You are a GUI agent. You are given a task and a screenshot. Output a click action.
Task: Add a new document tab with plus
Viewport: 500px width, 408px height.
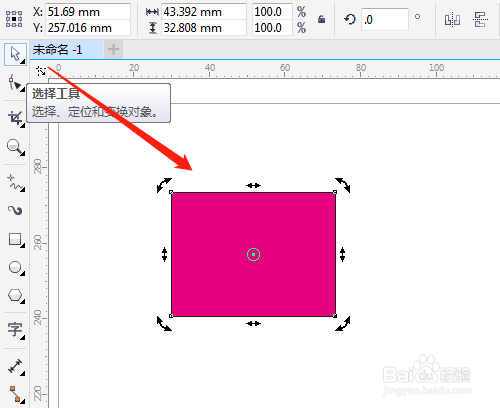pyautogui.click(x=113, y=50)
